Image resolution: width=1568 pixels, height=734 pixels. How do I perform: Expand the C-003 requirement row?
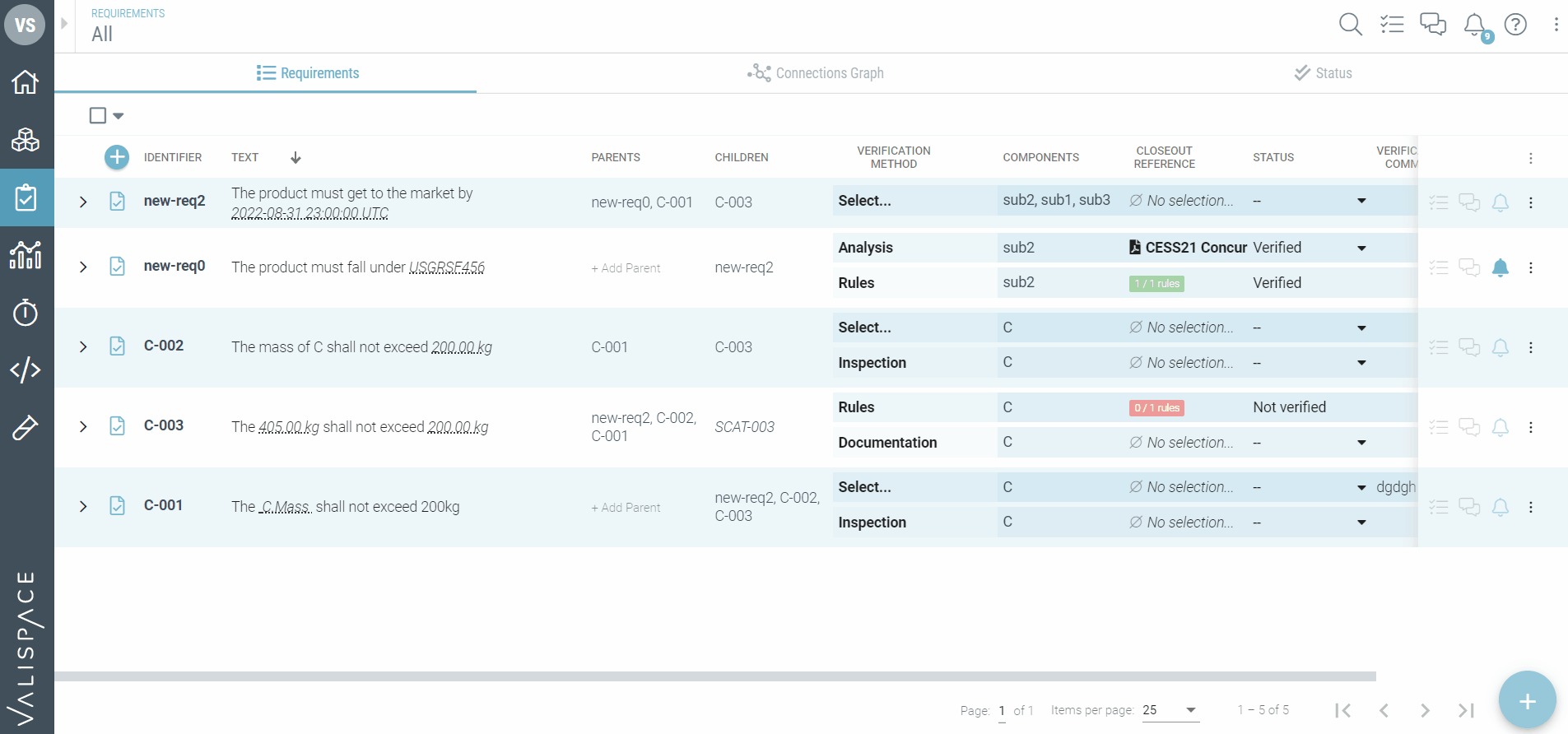coord(83,426)
